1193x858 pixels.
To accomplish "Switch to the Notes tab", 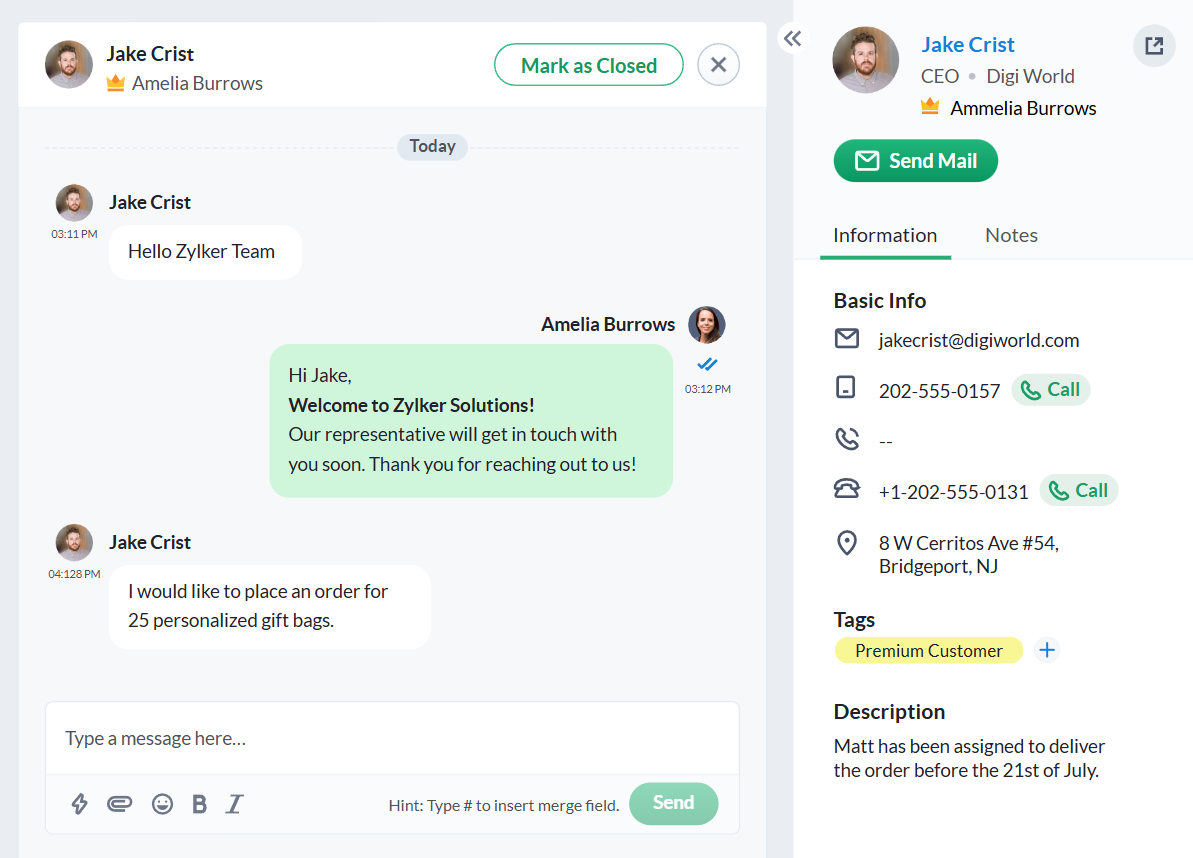I will click(x=1011, y=235).
